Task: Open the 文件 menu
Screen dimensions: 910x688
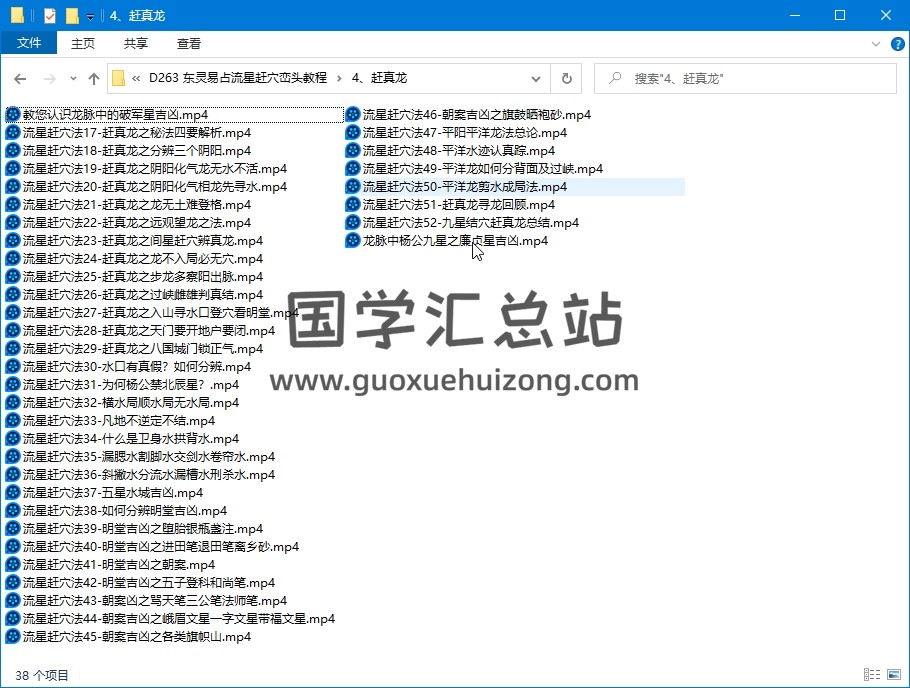Action: (29, 44)
